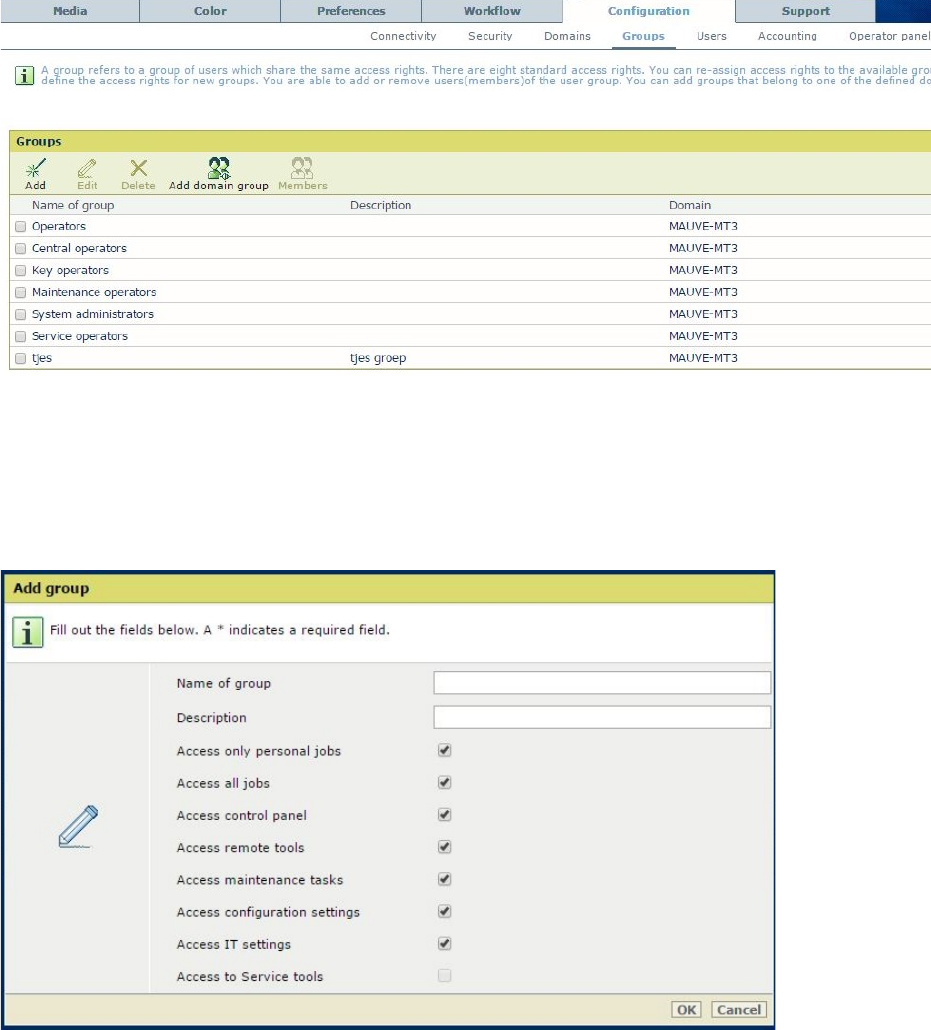
Task: Uncheck Access all jobs
Action: (445, 782)
